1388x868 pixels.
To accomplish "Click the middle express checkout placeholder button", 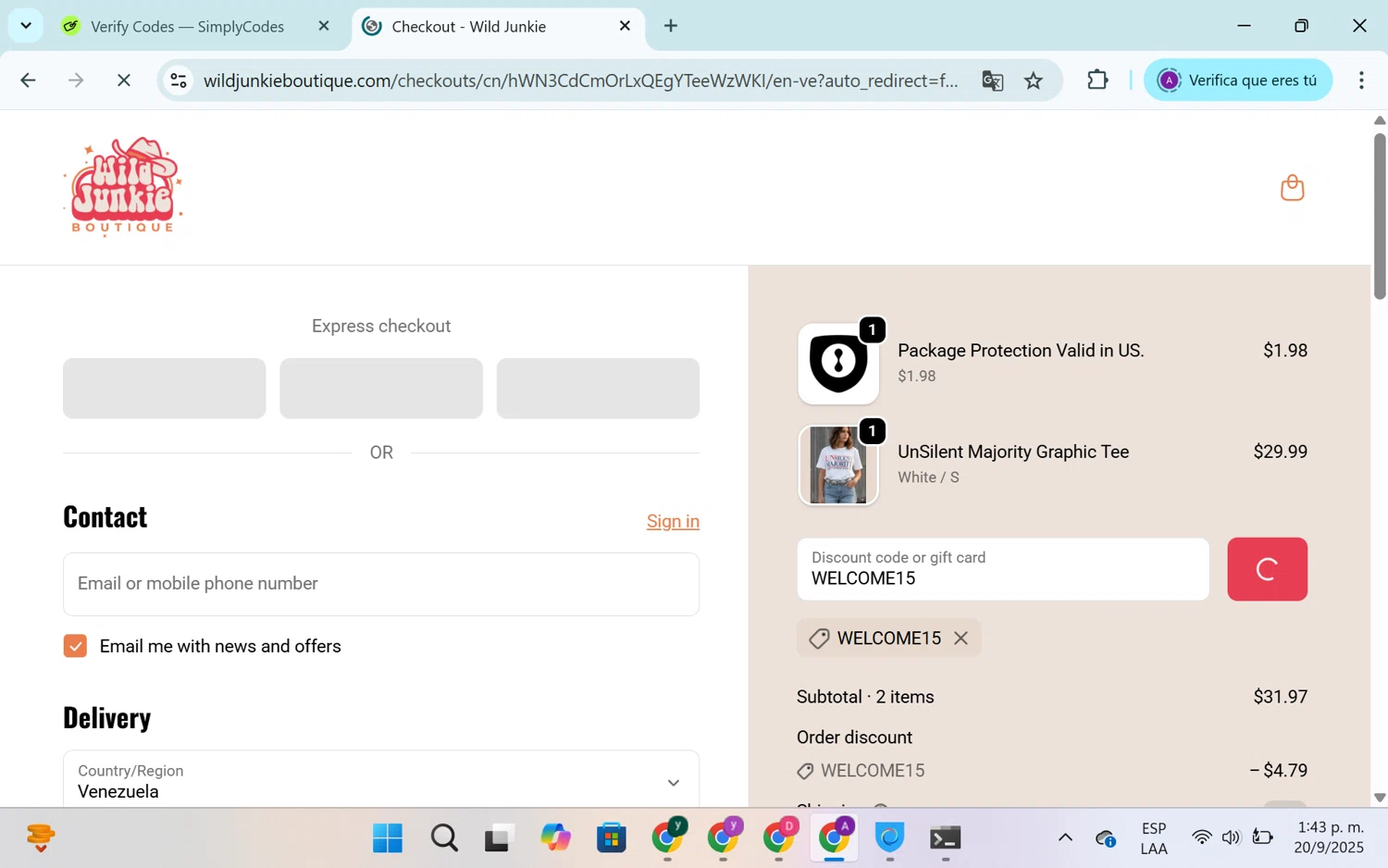I will (x=381, y=389).
